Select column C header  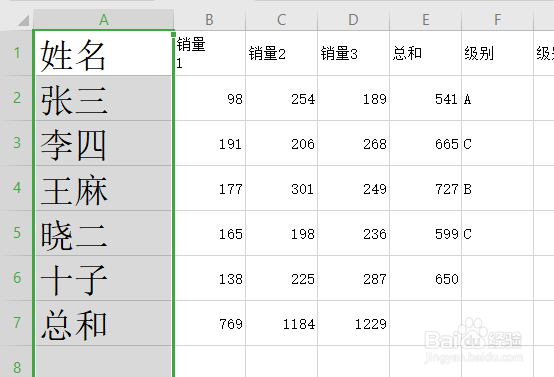(x=282, y=19)
